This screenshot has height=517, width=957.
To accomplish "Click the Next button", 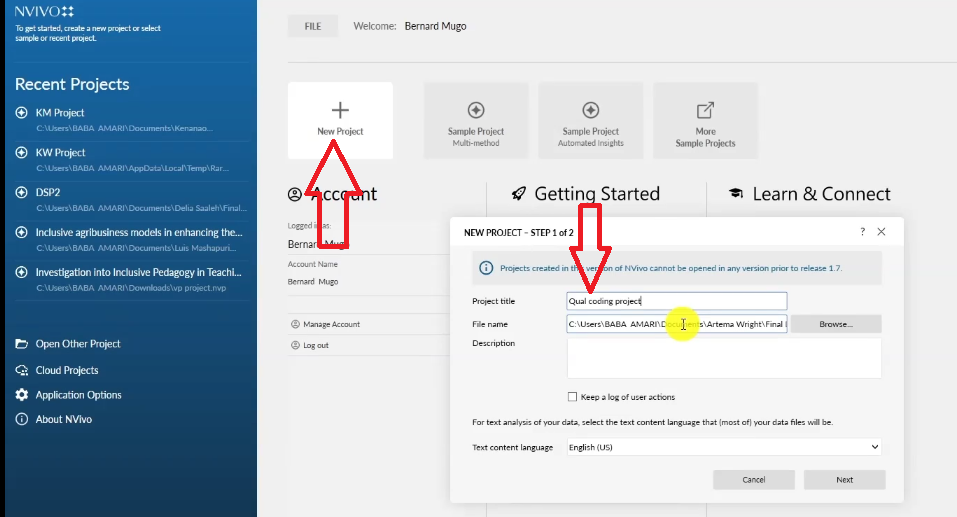I will [844, 480].
